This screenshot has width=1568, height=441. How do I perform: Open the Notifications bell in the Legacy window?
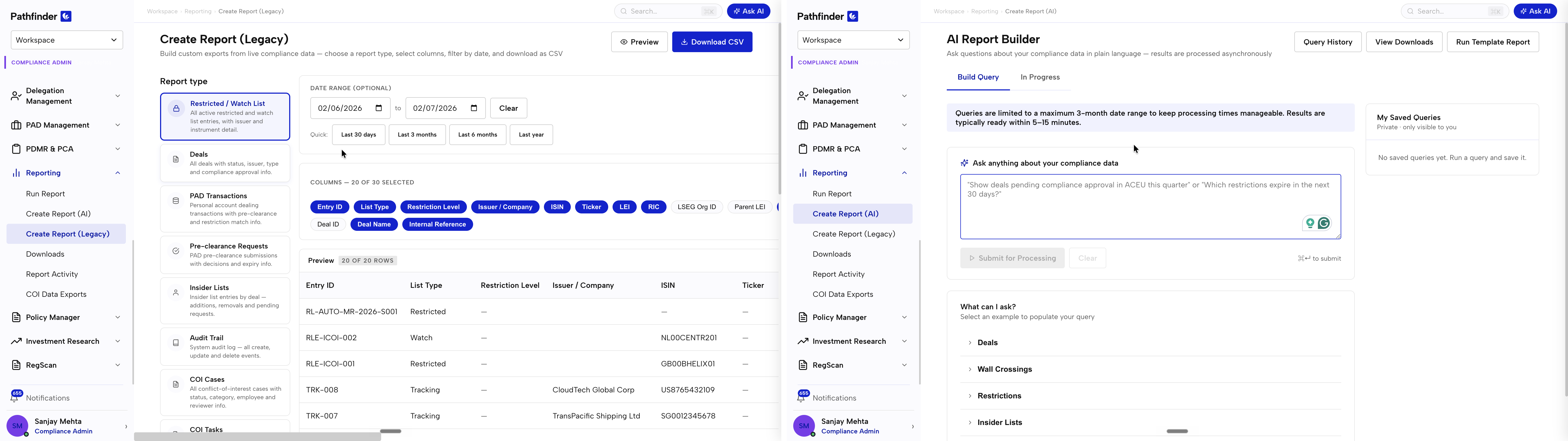(x=15, y=398)
